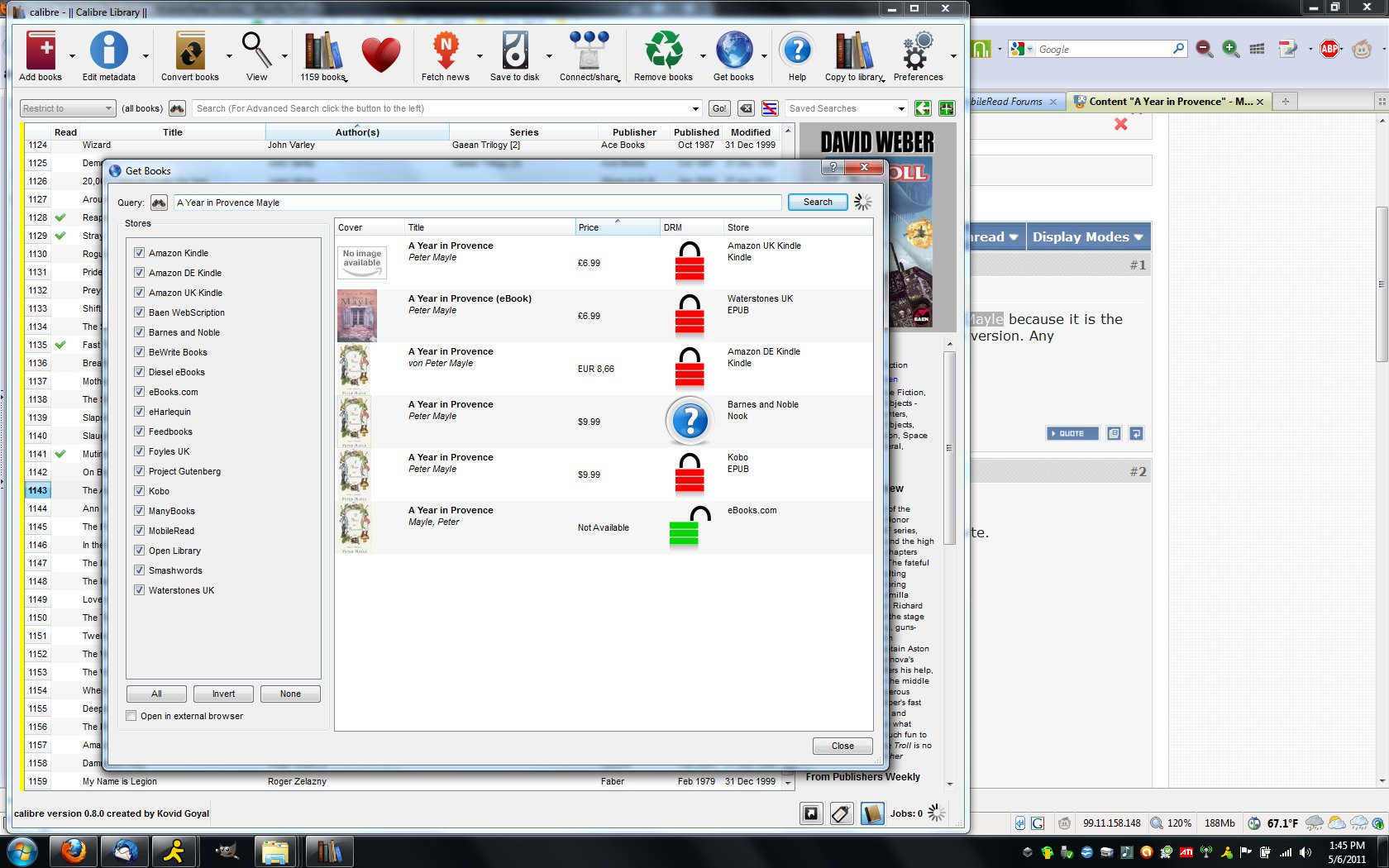The width and height of the screenshot is (1389, 868).
Task: Expand the main search box history dropdown
Action: point(695,108)
